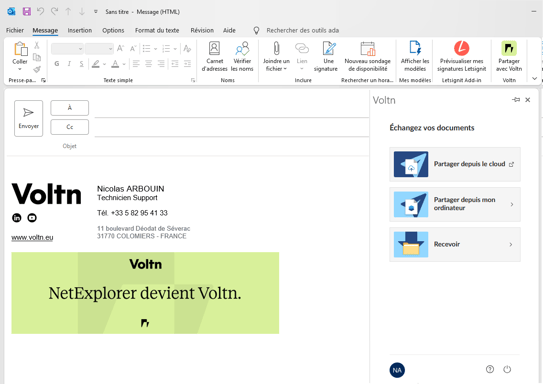Screen dimensions: 543x384
Task: Increase the paragraph indent
Action: (x=187, y=64)
